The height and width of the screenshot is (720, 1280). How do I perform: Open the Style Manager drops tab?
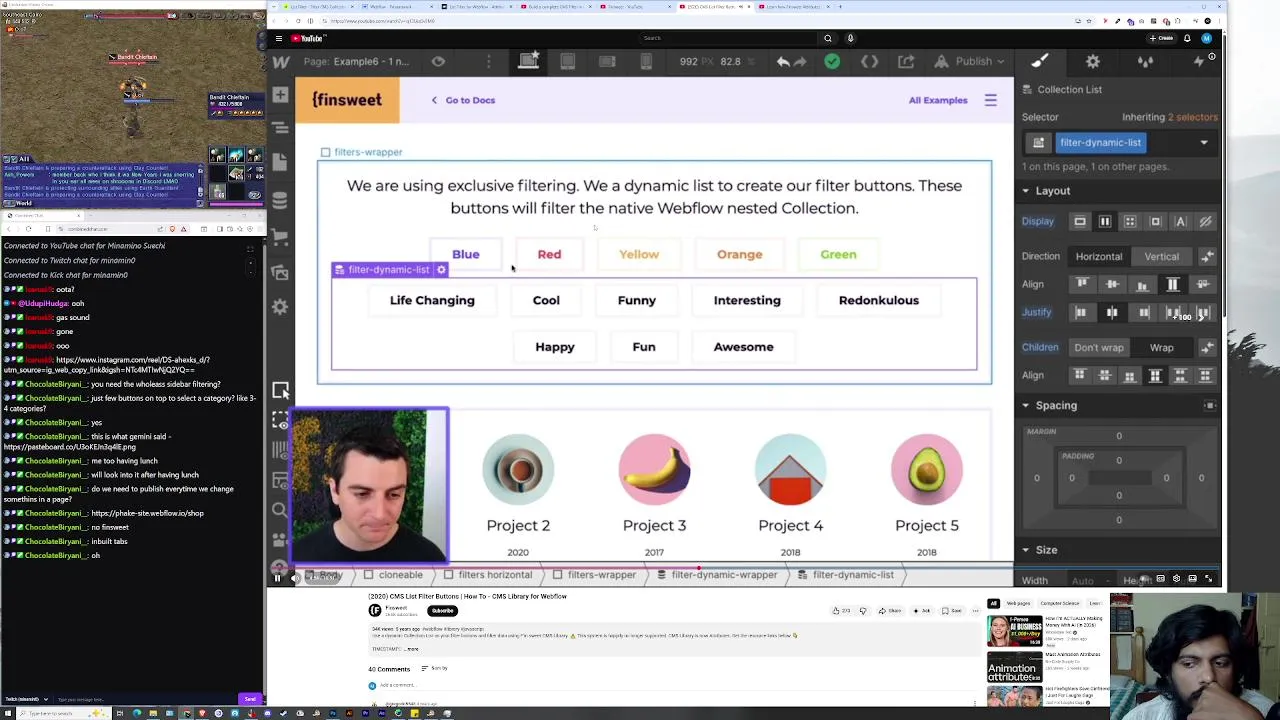tap(1145, 62)
